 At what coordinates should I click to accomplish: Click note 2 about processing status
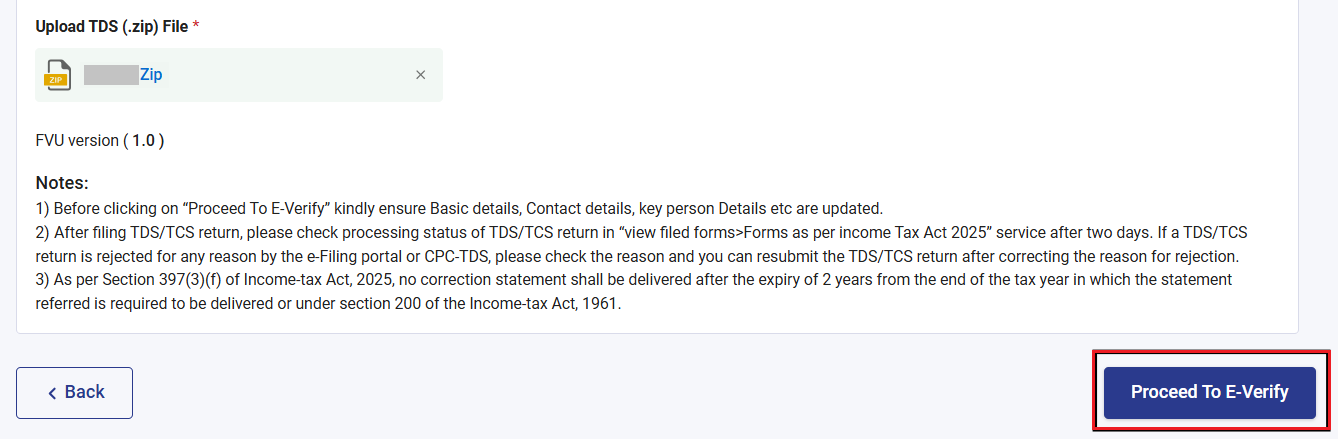tap(642, 243)
